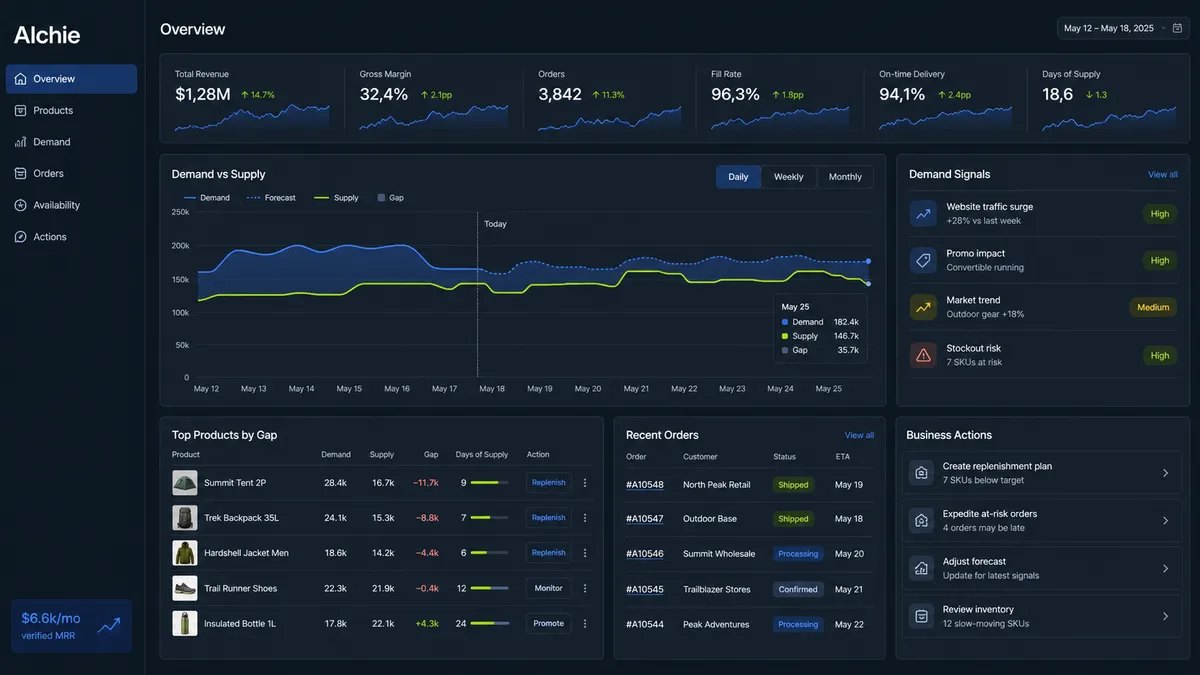
Task: Click the Review inventory icon
Action: (921, 616)
